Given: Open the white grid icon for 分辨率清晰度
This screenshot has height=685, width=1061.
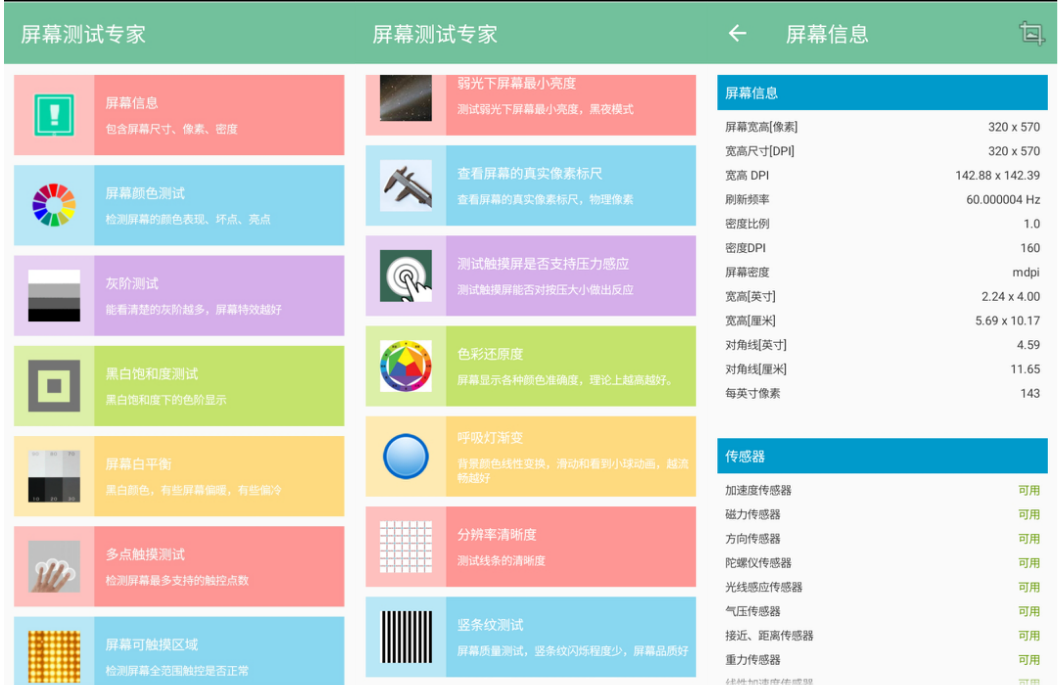Looking at the screenshot, I should pos(406,547).
